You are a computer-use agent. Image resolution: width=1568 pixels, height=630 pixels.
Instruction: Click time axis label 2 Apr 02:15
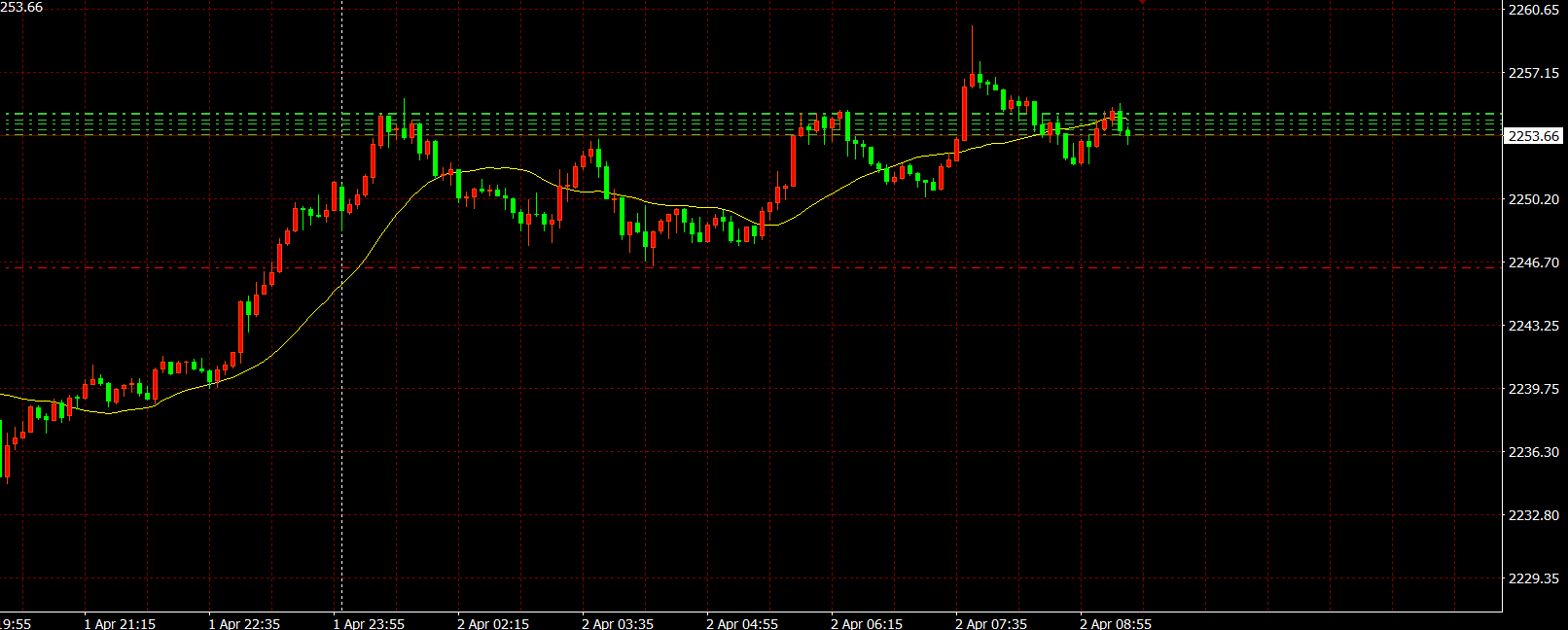[x=493, y=623]
